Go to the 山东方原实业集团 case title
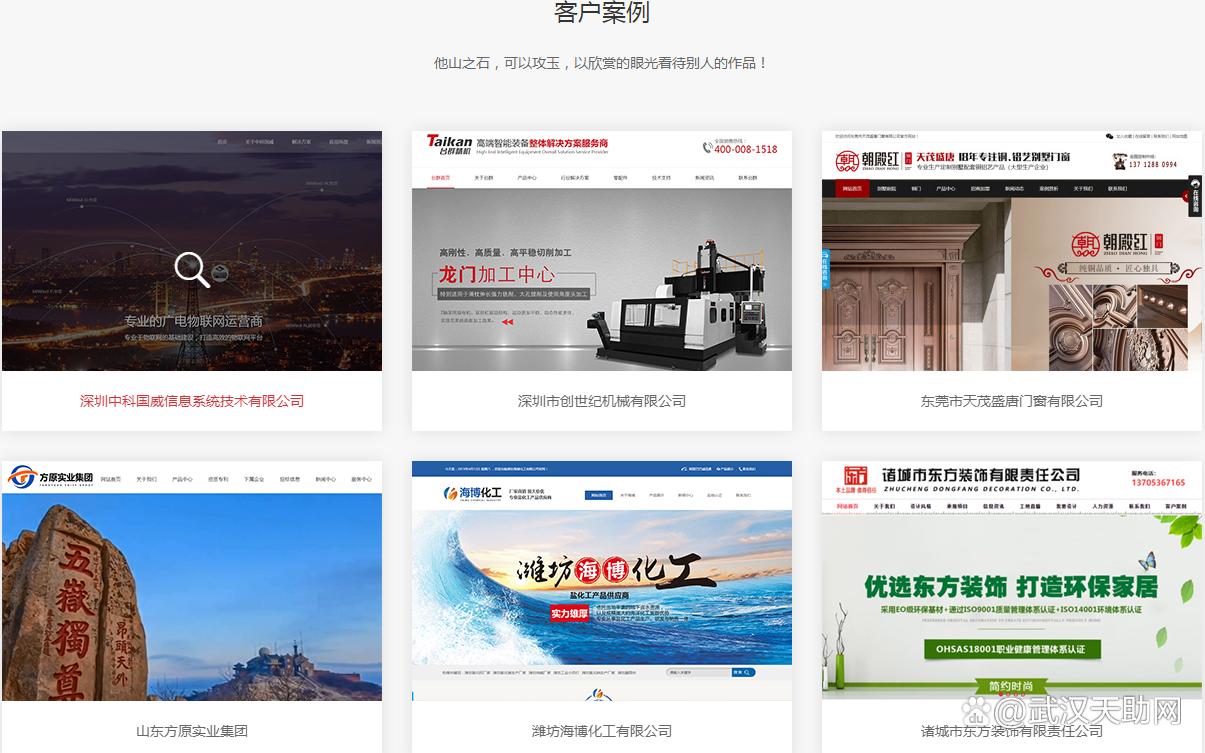 (192, 731)
